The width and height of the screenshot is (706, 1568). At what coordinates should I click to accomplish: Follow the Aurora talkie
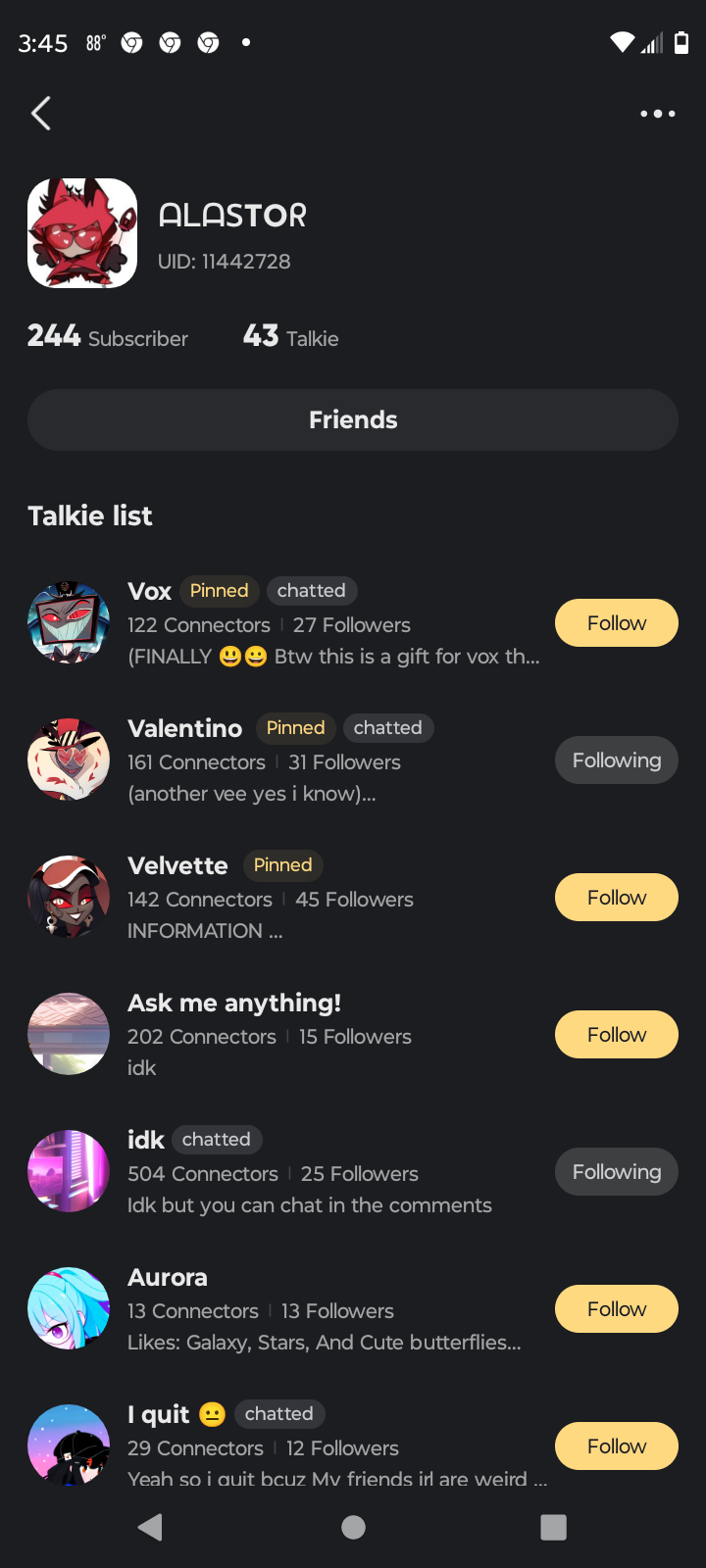(616, 1309)
